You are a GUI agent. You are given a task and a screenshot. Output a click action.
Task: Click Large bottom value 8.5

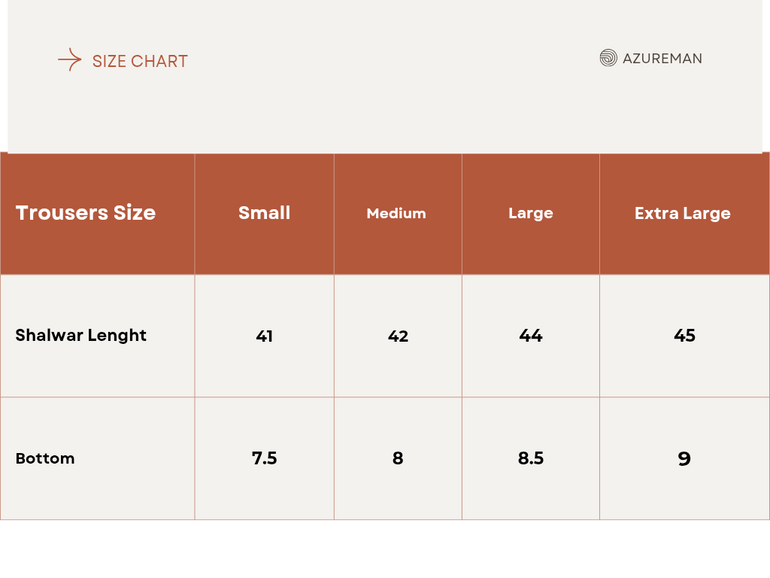pyautogui.click(x=530, y=459)
